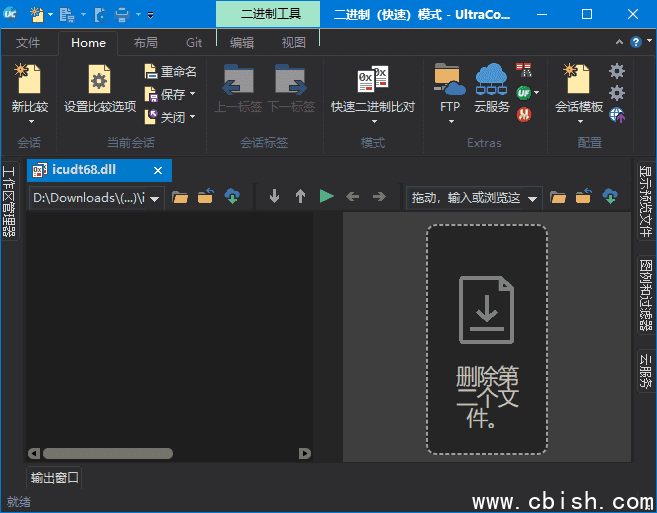This screenshot has height=513, width=657.
Task: Open 云服务 cloud services icon
Action: [491, 81]
